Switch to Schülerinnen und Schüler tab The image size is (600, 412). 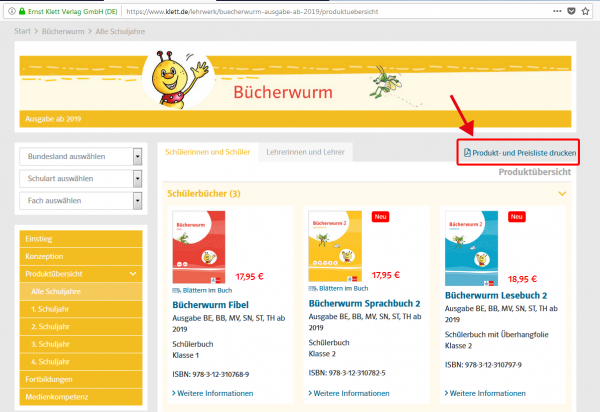coord(208,152)
